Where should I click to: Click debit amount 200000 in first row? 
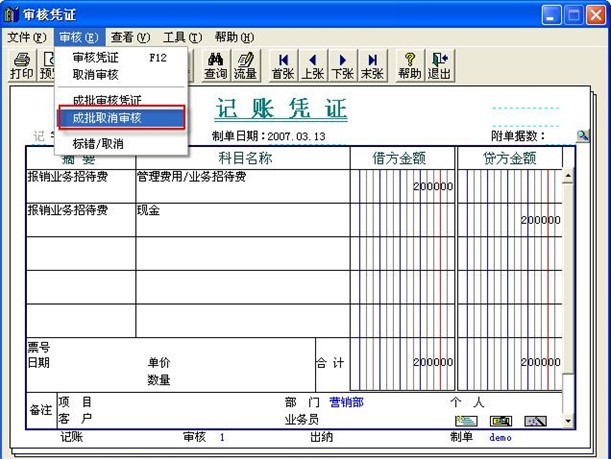433,186
